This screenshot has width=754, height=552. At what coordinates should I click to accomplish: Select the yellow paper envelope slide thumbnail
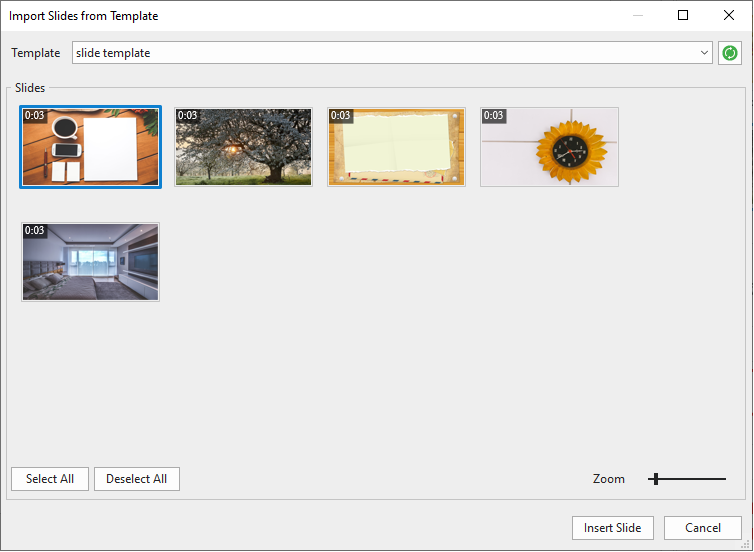pos(396,147)
